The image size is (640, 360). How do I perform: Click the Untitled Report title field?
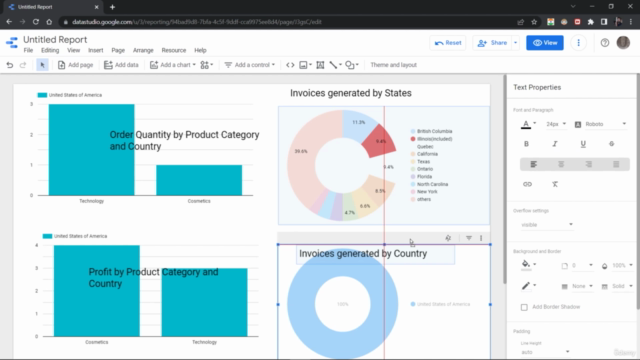coord(55,40)
